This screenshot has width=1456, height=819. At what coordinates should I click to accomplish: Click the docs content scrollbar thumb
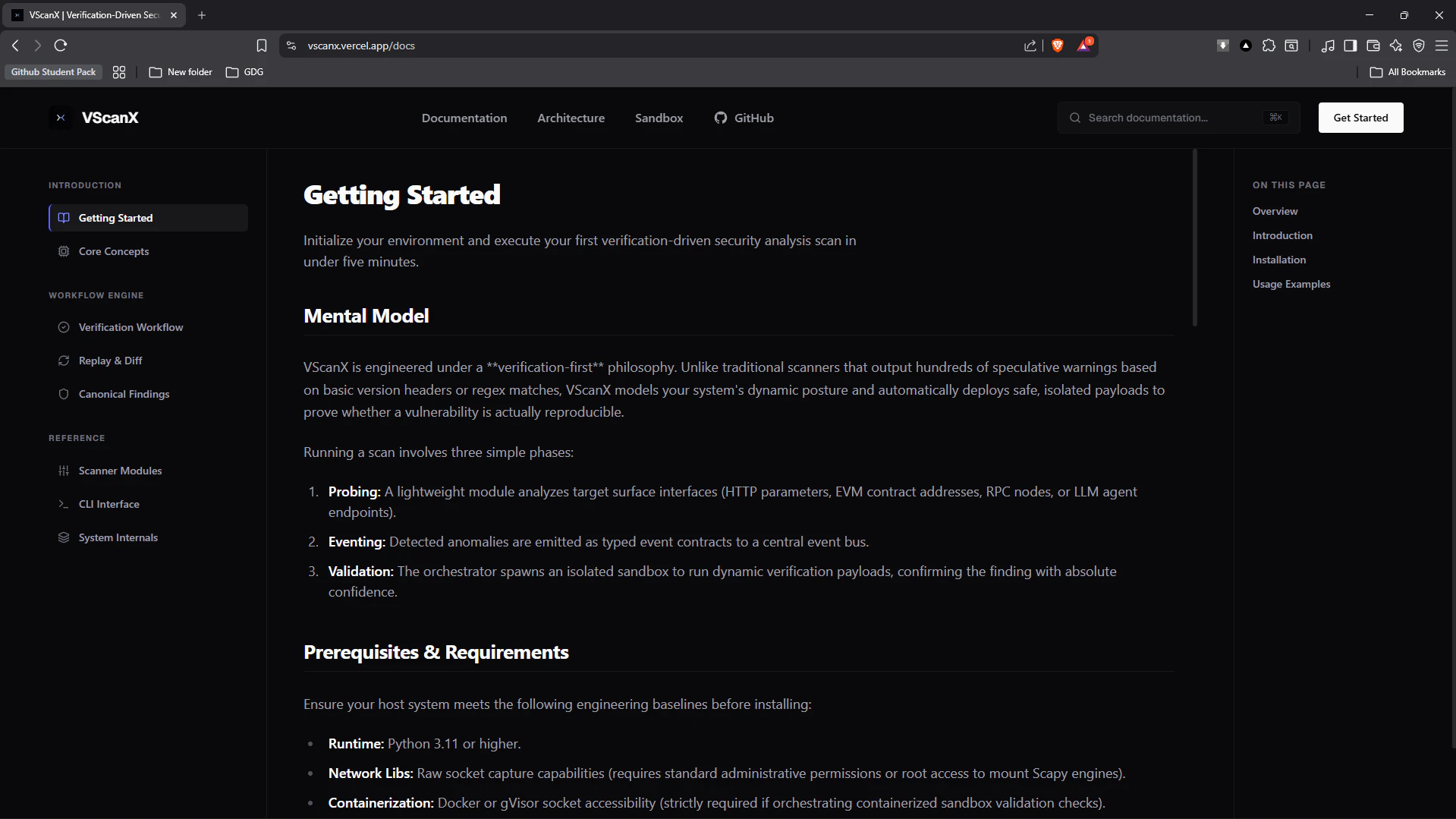1195,238
